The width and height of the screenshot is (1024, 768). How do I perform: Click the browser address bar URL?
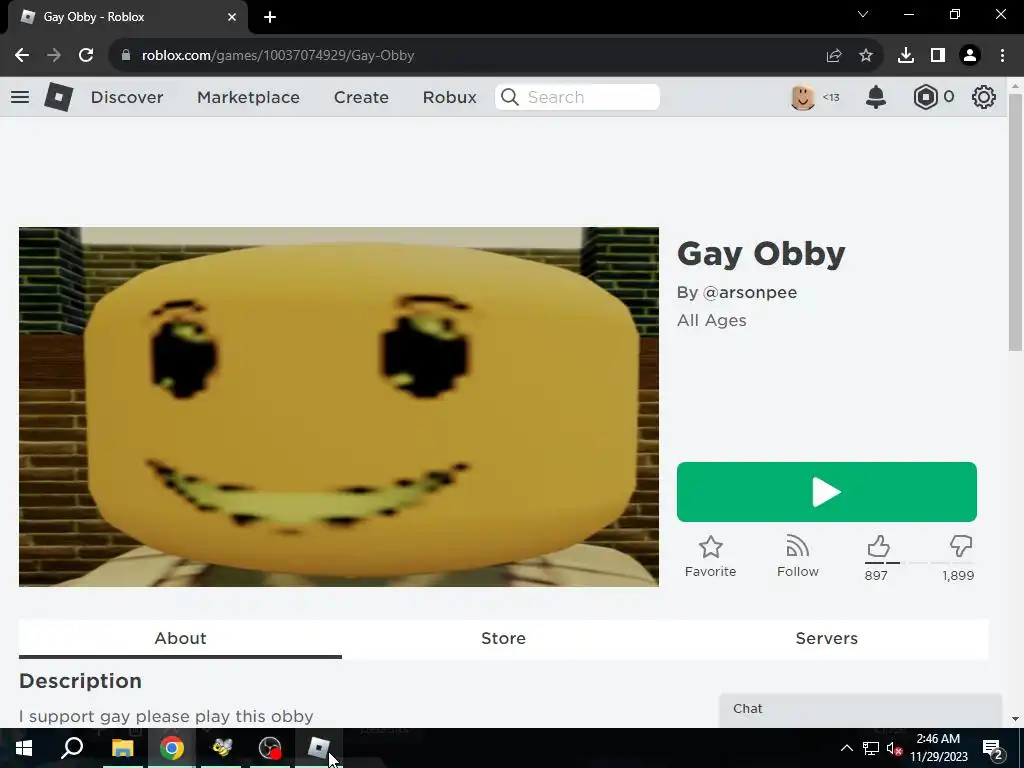[x=278, y=56]
